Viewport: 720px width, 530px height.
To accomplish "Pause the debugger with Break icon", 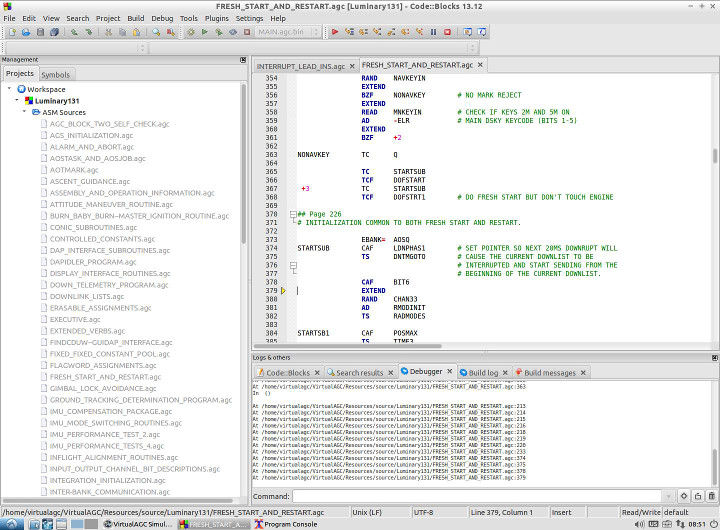I will [434, 32].
